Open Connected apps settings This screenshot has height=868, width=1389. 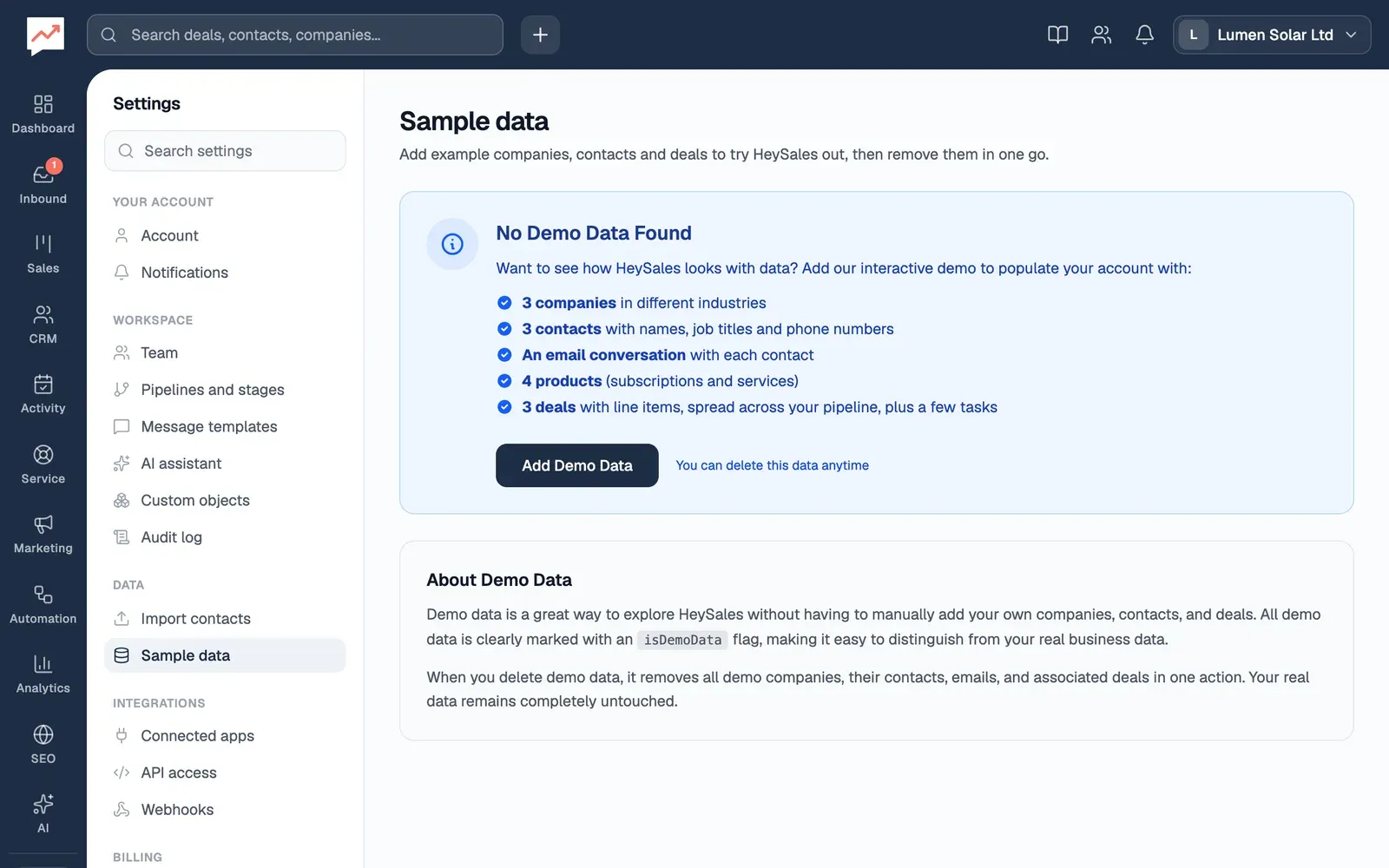(x=225, y=736)
